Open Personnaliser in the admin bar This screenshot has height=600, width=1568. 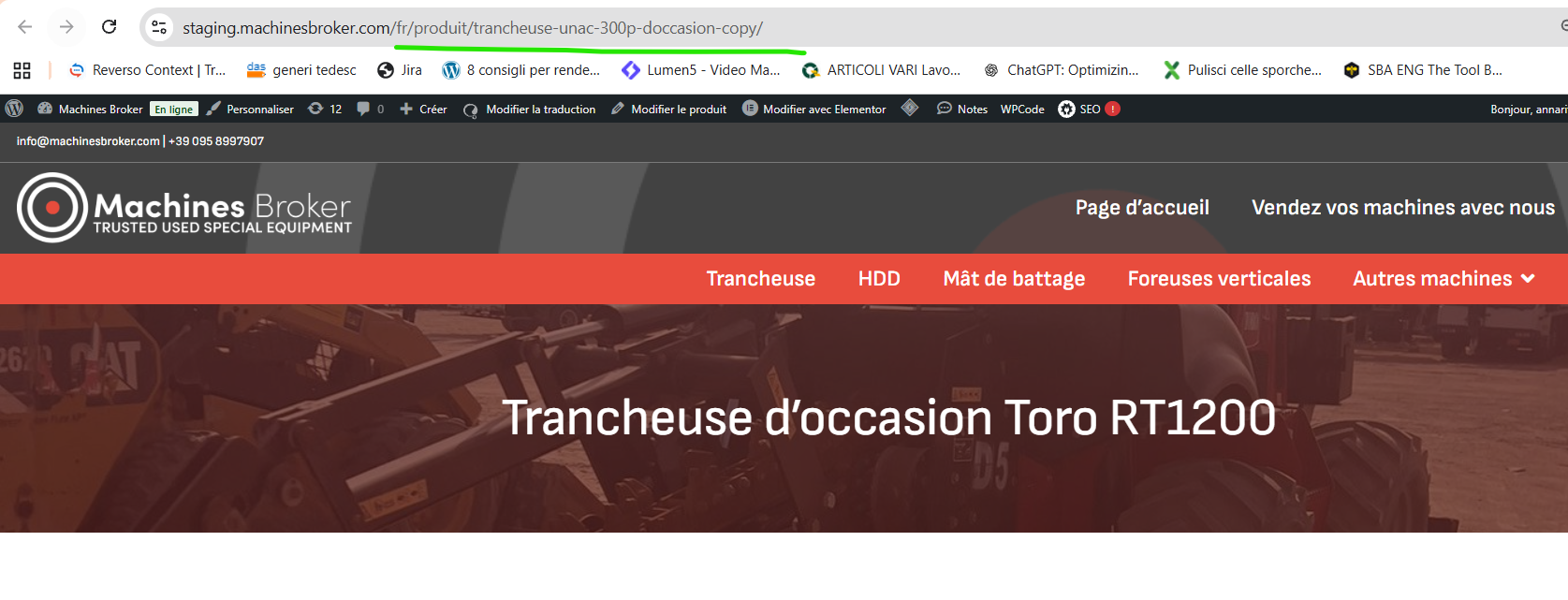coord(250,109)
